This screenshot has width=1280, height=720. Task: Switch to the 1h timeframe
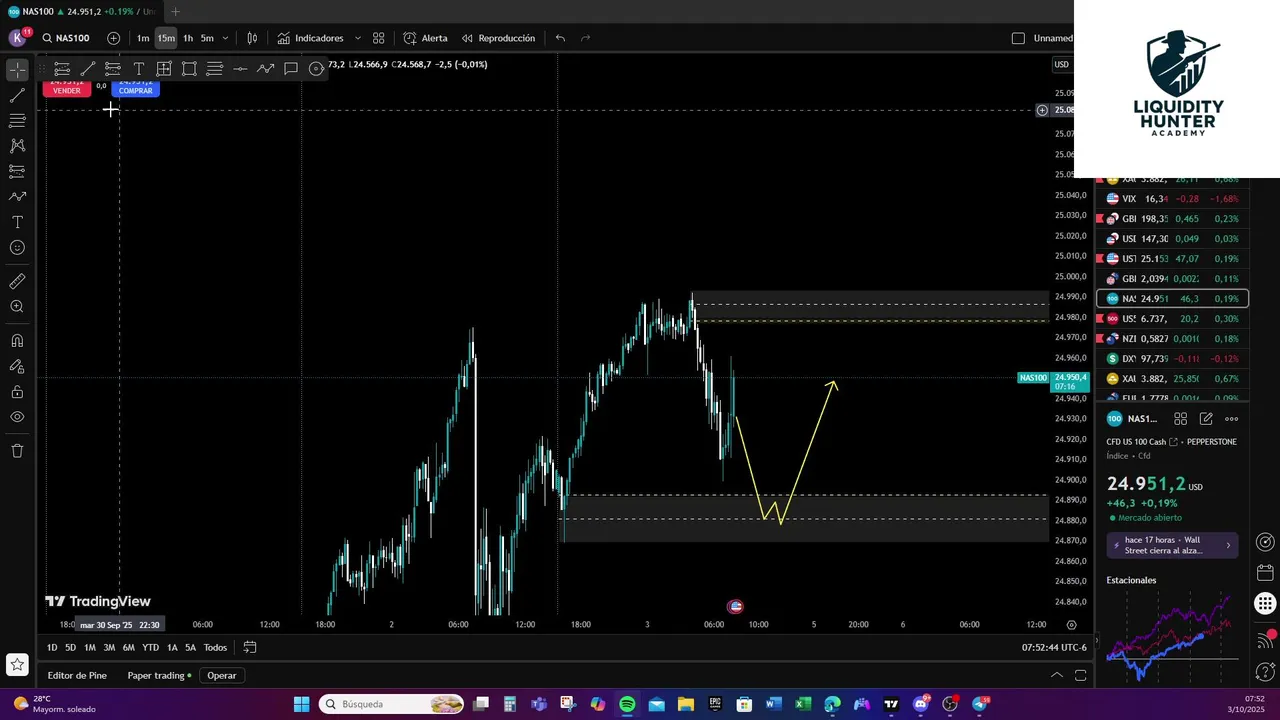[188, 38]
